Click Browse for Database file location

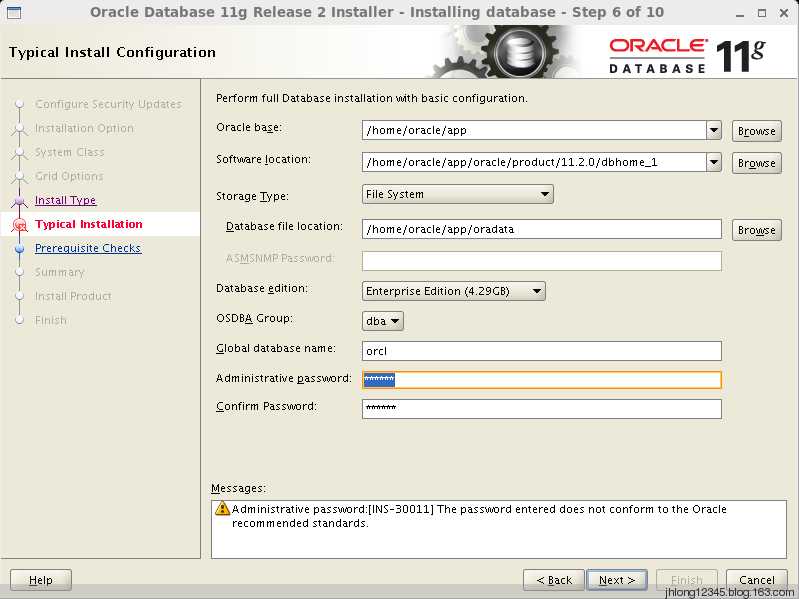(757, 230)
